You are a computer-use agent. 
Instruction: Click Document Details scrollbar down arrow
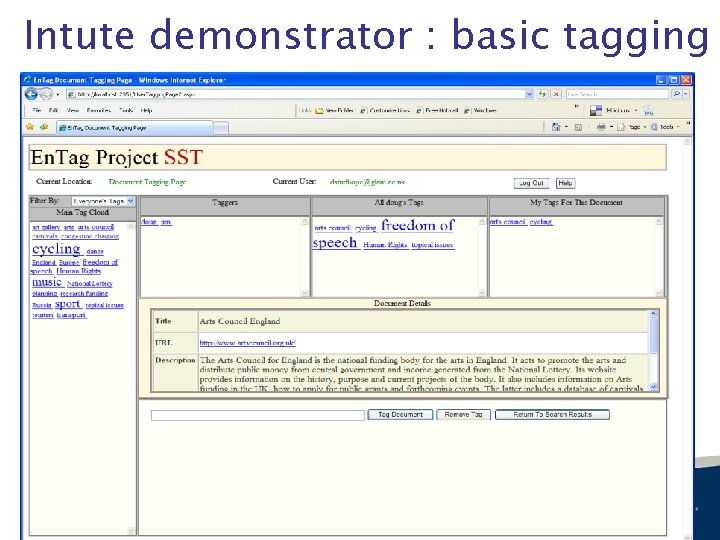pos(653,387)
